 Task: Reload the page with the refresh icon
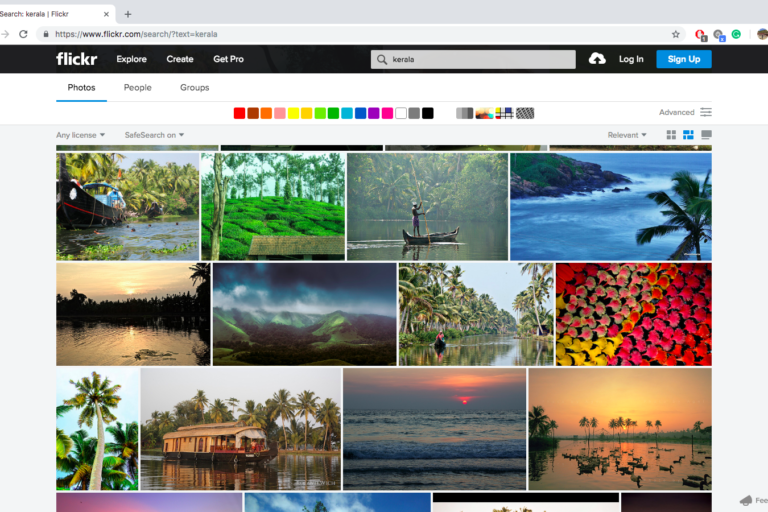coord(23,34)
